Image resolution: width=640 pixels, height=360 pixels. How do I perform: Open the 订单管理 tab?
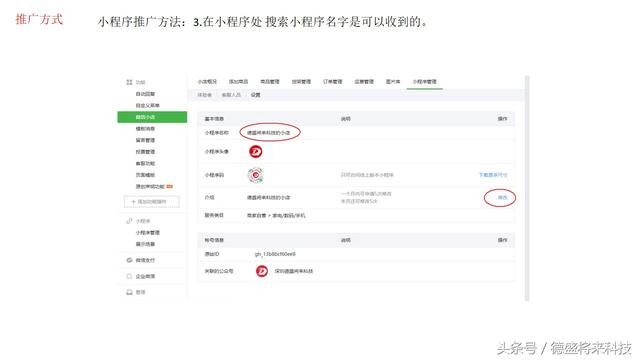(333, 82)
